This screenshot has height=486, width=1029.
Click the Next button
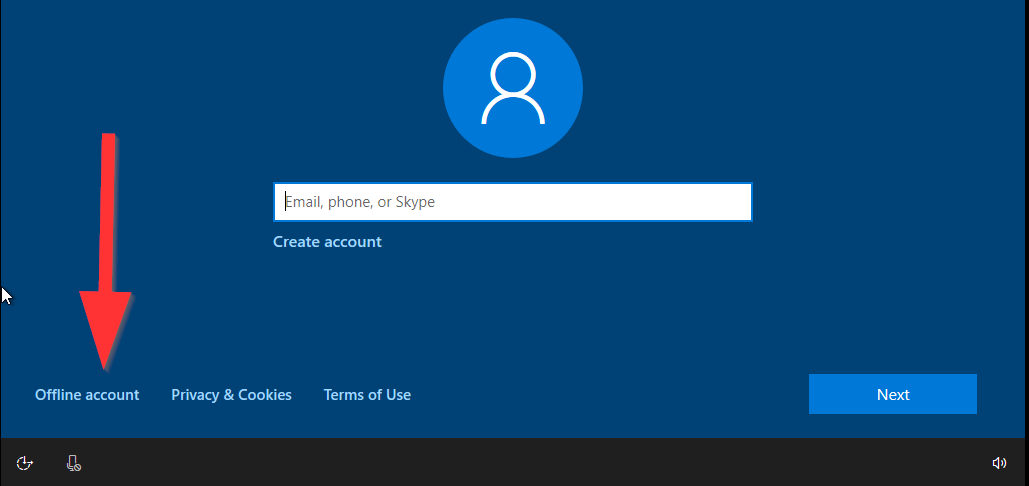892,394
